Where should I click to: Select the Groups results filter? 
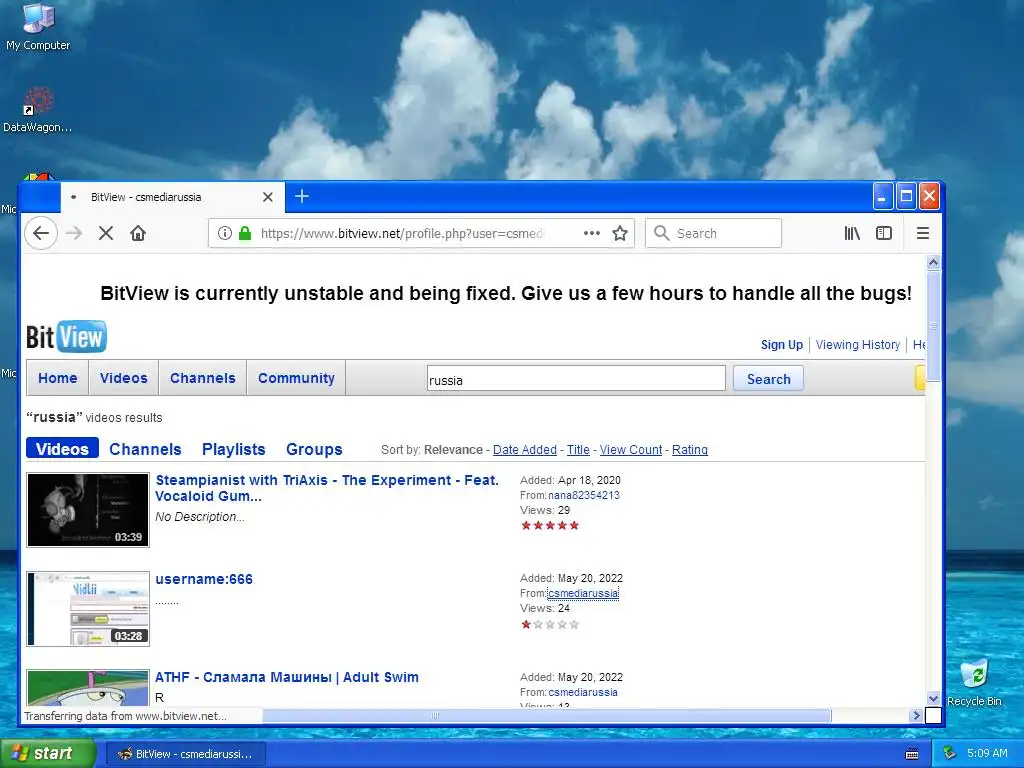pyautogui.click(x=314, y=449)
